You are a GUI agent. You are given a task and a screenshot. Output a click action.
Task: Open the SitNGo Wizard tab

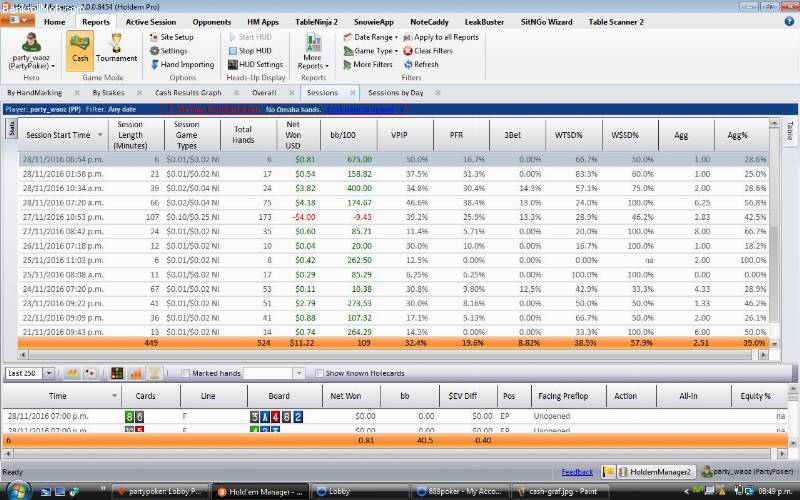[x=546, y=22]
